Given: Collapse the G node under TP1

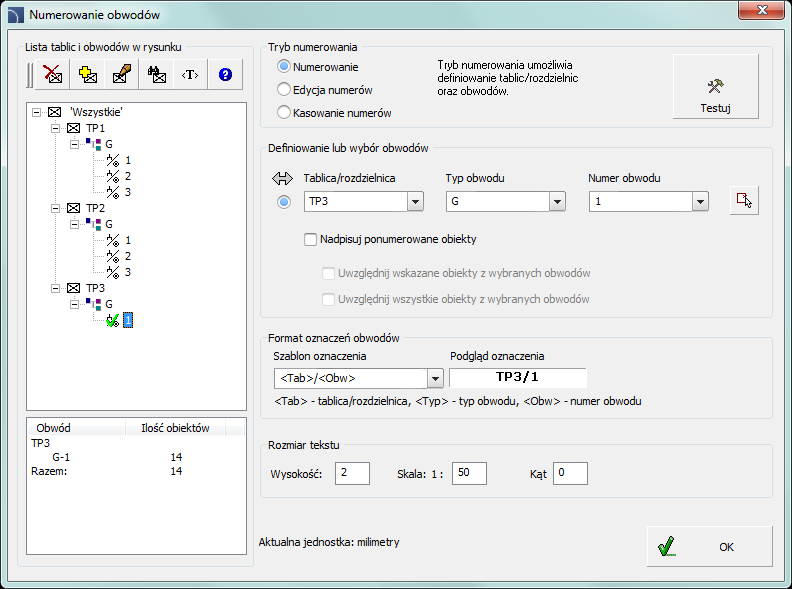Looking at the screenshot, I should click(75, 144).
